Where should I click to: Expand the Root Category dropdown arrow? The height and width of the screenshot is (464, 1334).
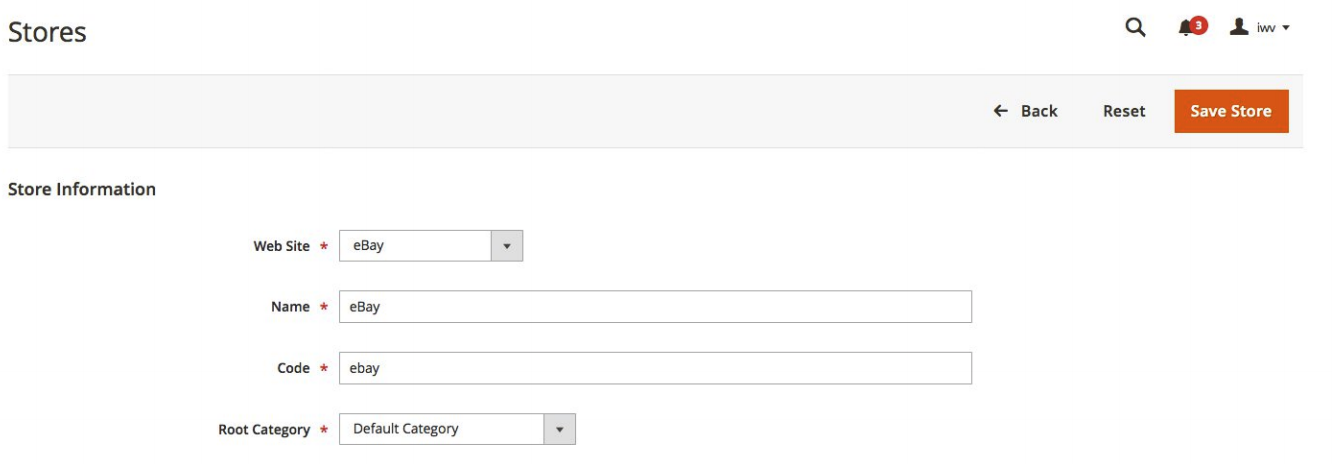coord(559,430)
